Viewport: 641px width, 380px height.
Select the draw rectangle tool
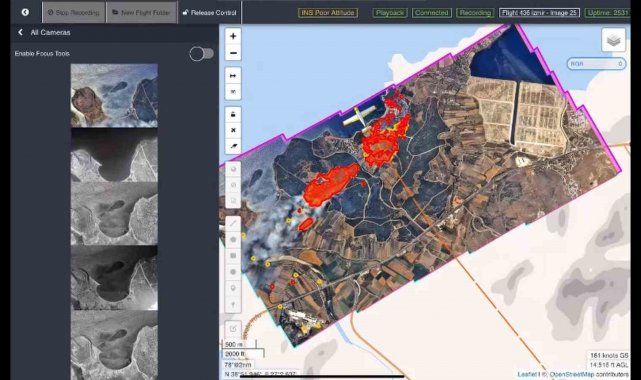(x=233, y=255)
